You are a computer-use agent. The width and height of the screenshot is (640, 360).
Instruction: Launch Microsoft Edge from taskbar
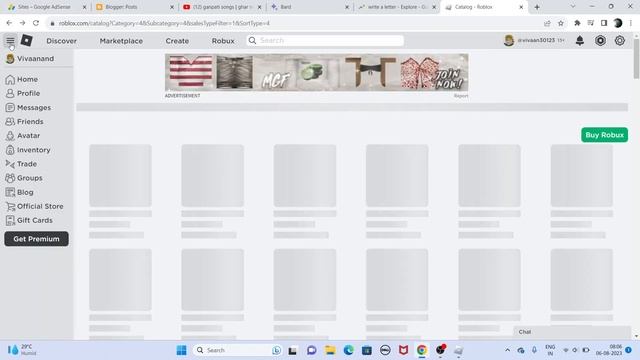tap(348, 350)
